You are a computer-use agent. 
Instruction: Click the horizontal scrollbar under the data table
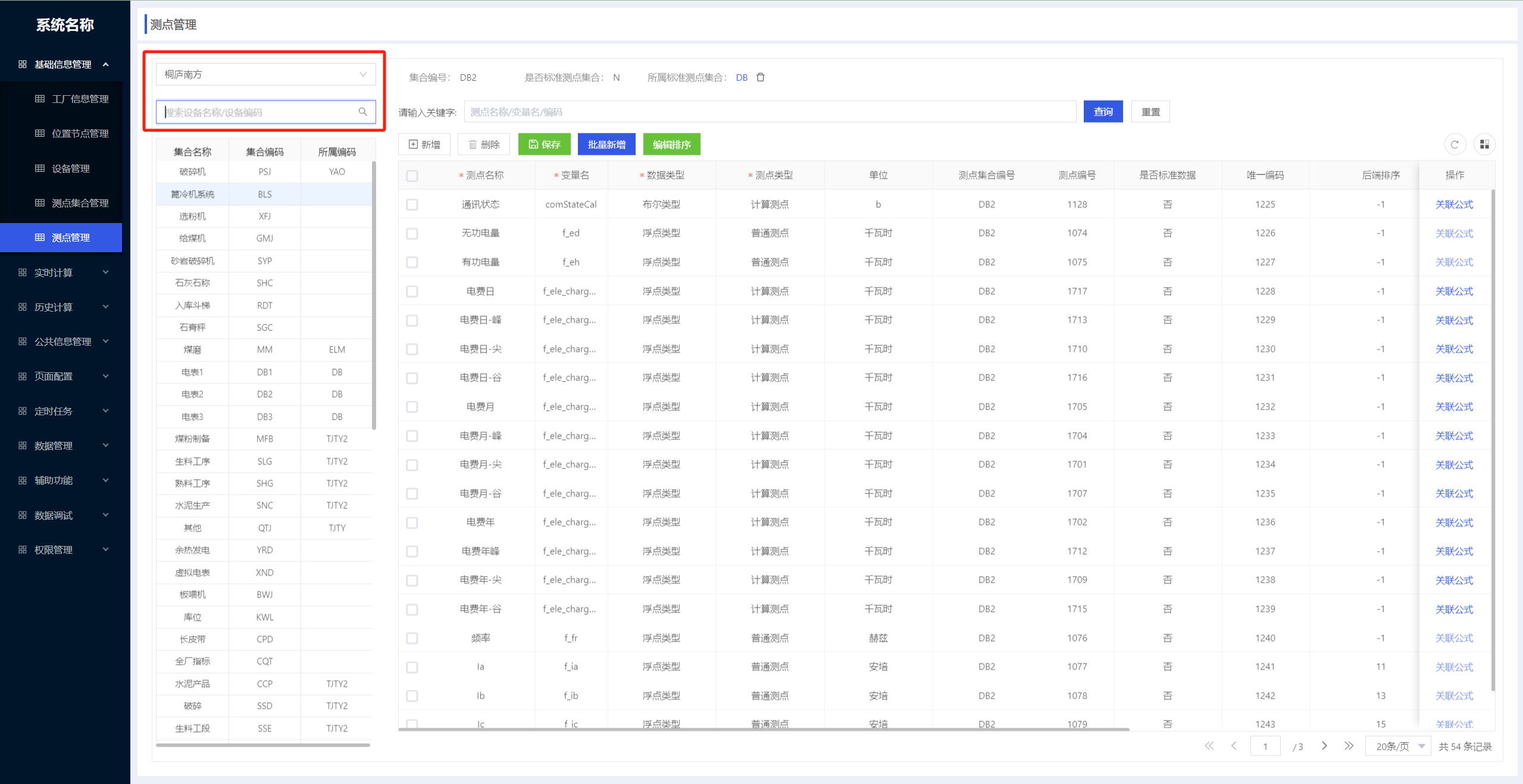764,729
